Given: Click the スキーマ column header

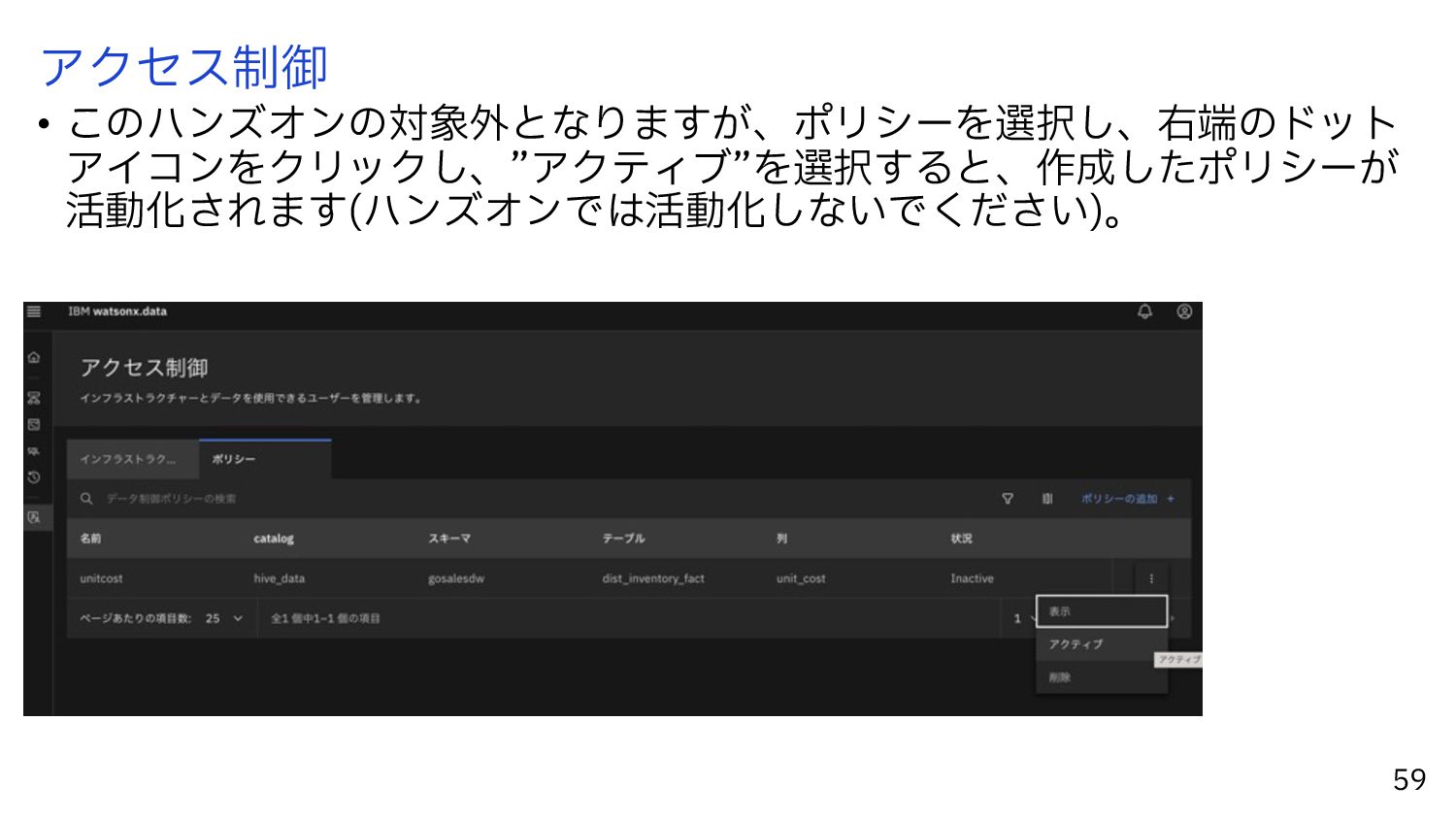Looking at the screenshot, I should (449, 539).
